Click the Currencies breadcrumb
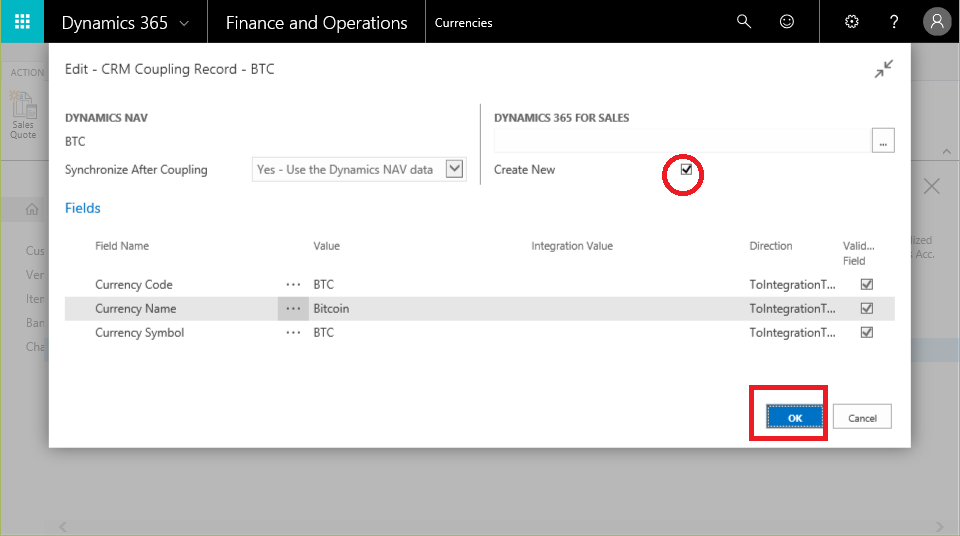The width and height of the screenshot is (960, 536). pyautogui.click(x=463, y=23)
